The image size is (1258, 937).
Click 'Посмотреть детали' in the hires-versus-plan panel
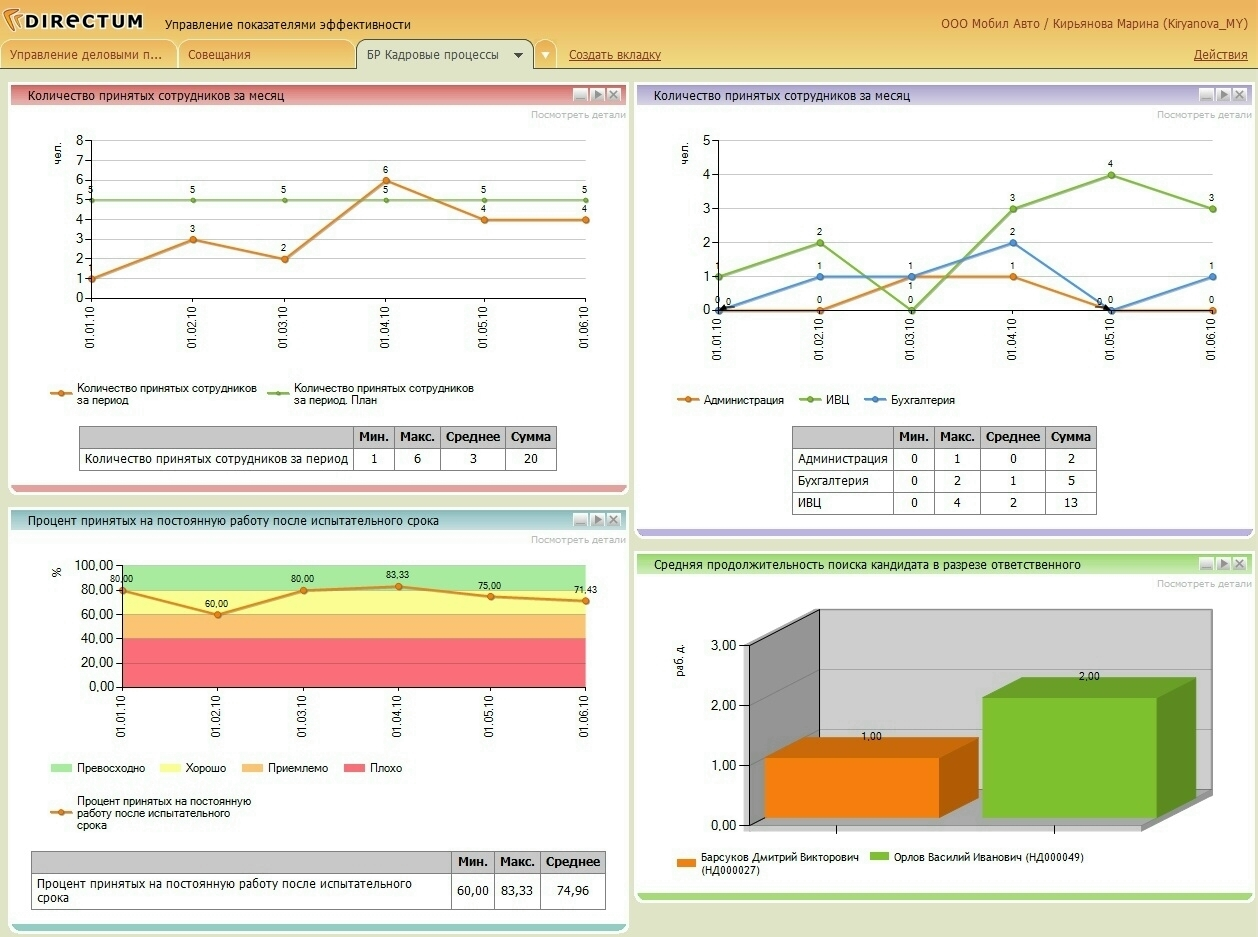coord(578,115)
